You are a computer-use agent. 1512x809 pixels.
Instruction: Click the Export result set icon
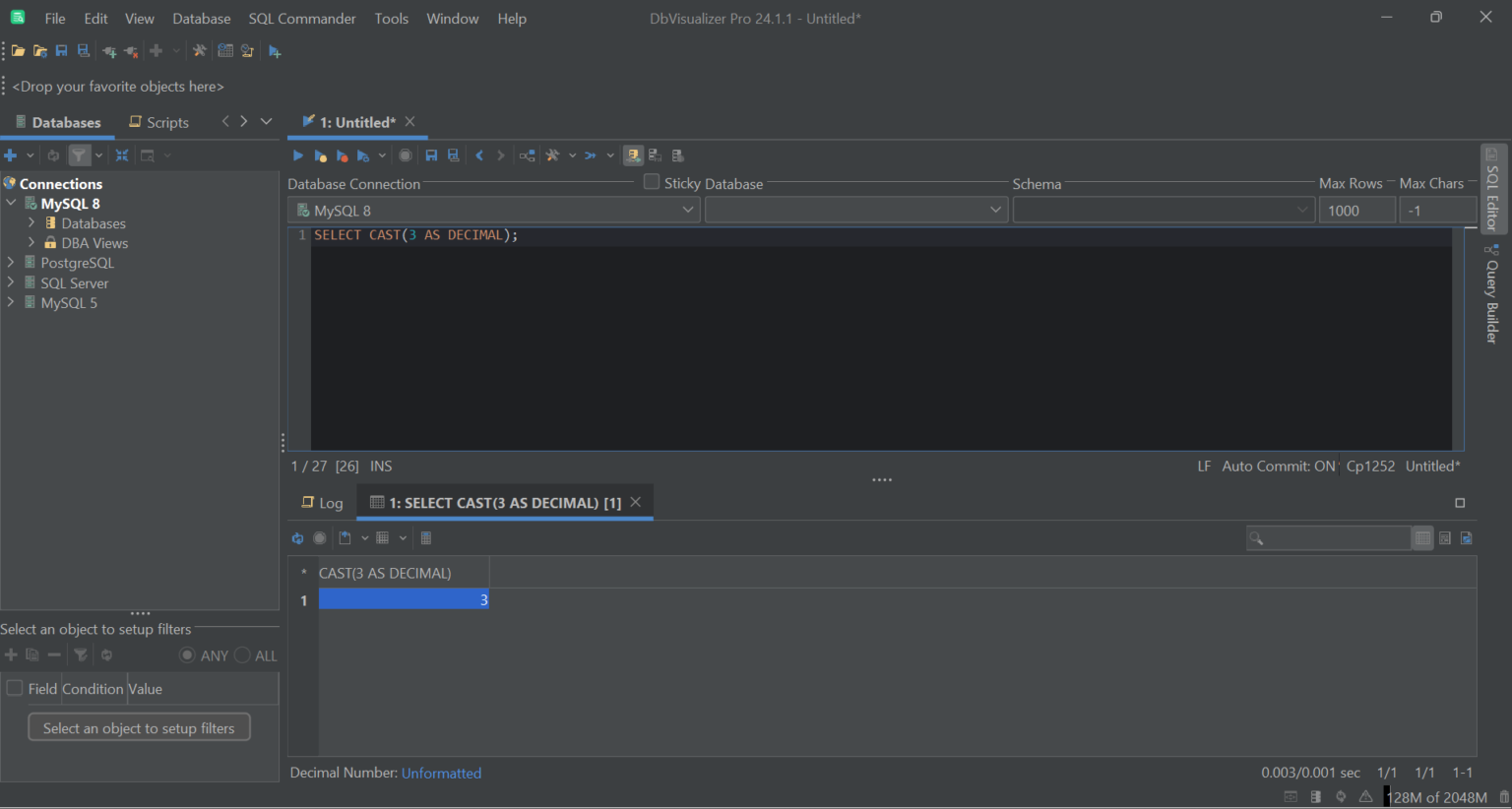(x=347, y=537)
